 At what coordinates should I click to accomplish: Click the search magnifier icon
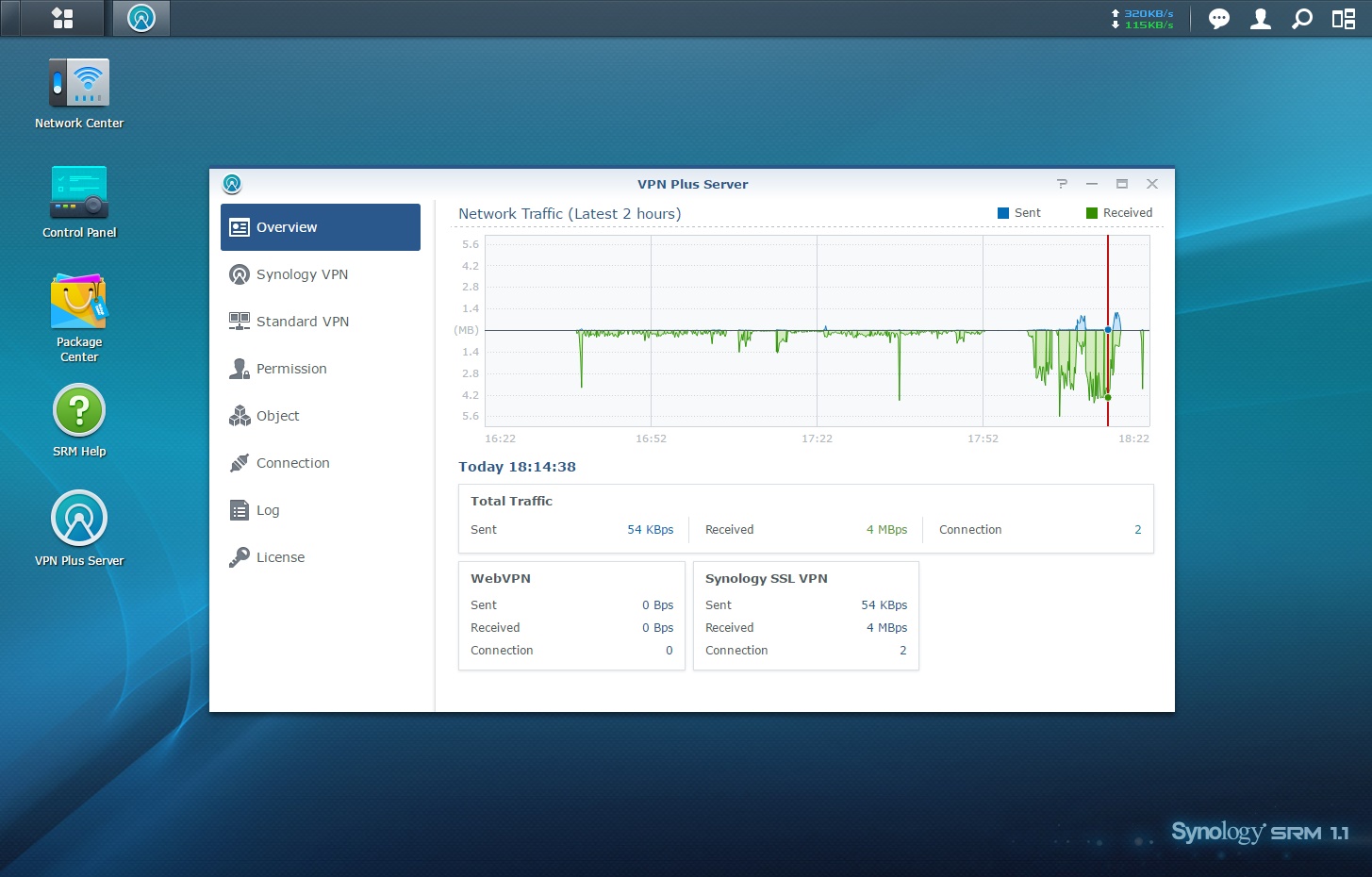tap(1302, 19)
